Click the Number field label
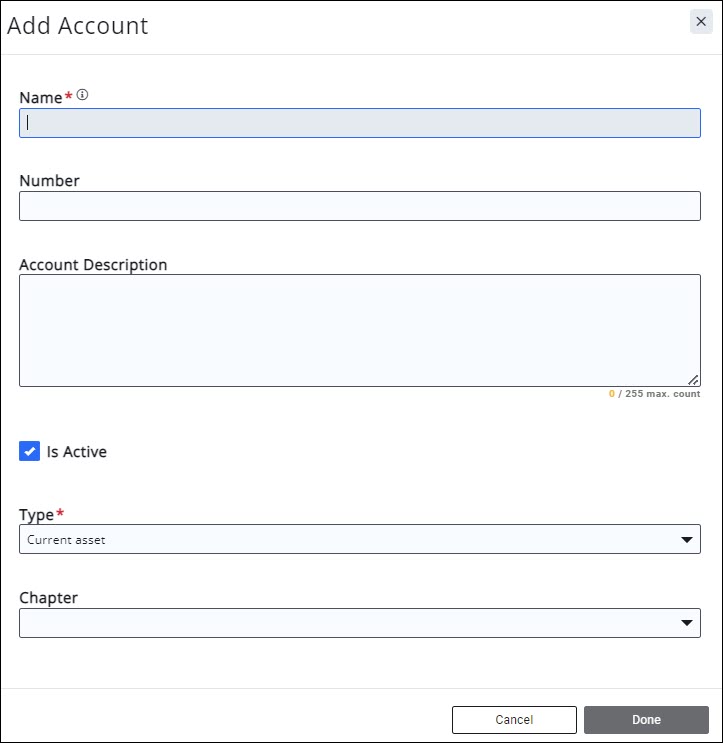Image resolution: width=723 pixels, height=743 pixels. click(x=49, y=181)
